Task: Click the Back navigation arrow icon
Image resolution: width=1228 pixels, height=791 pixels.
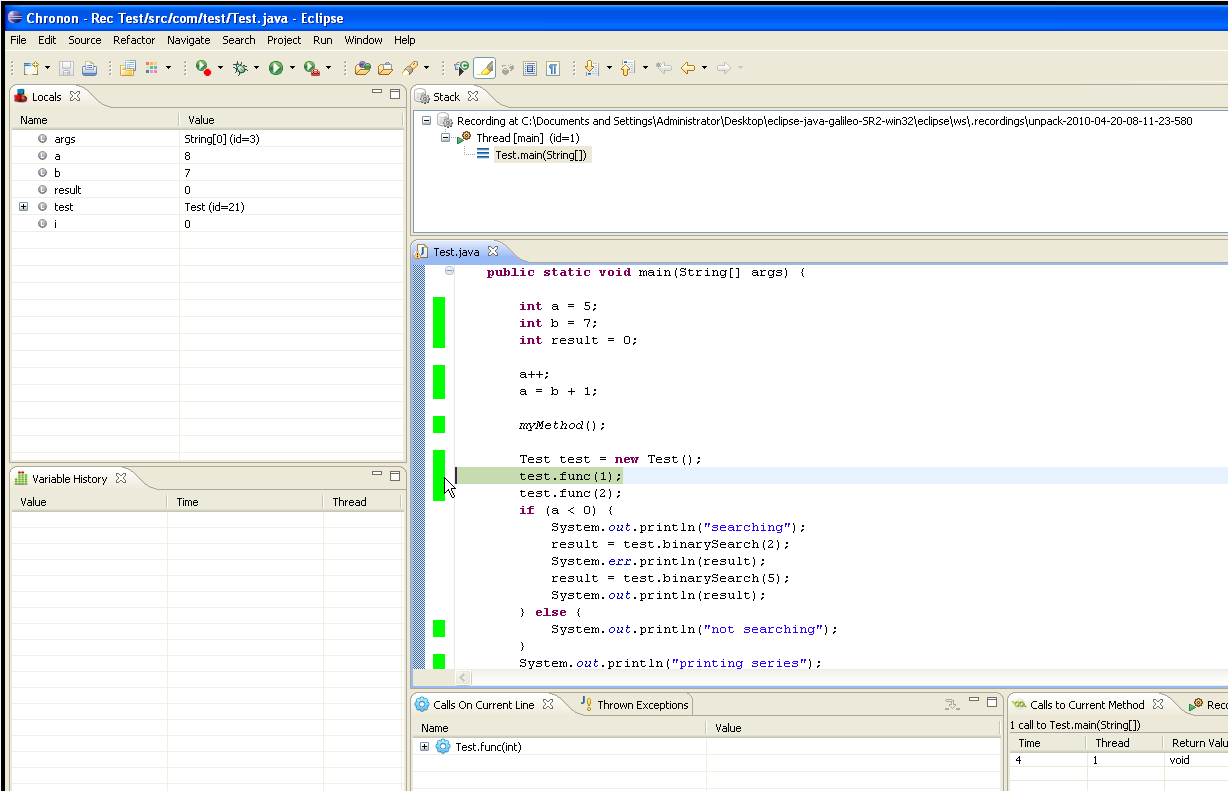Action: [687, 68]
